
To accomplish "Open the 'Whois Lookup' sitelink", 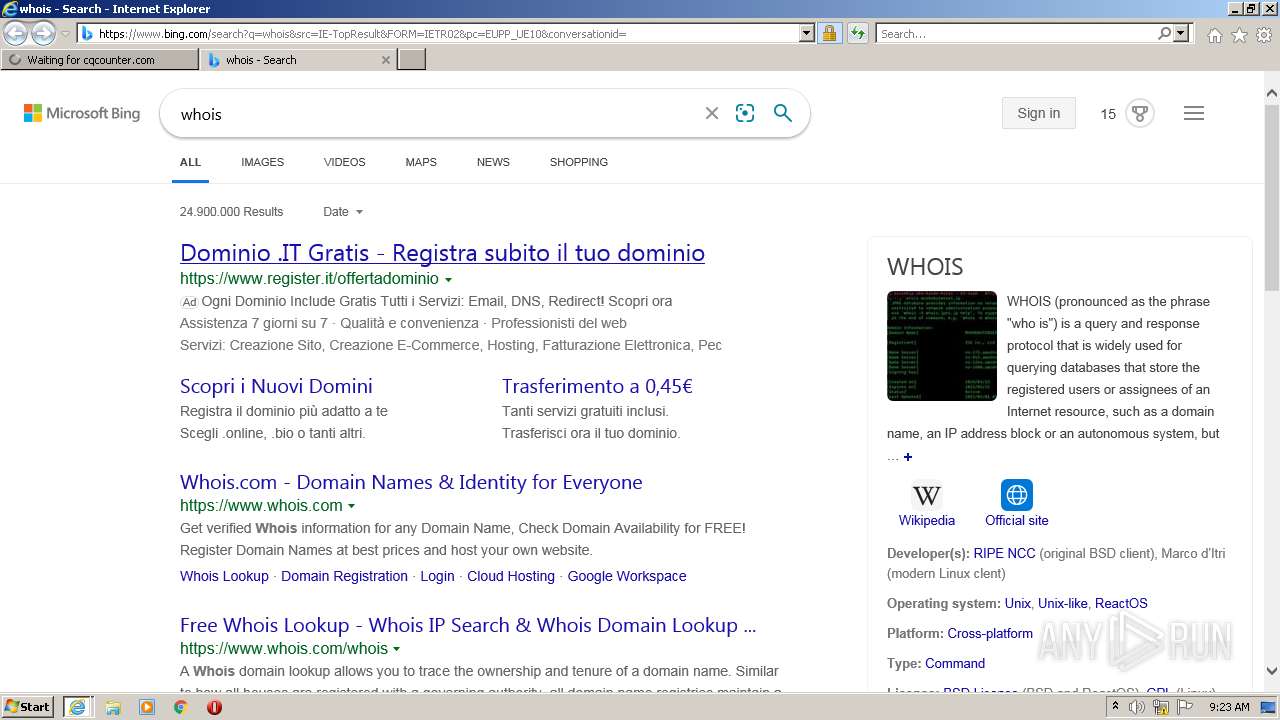I will point(224,576).
